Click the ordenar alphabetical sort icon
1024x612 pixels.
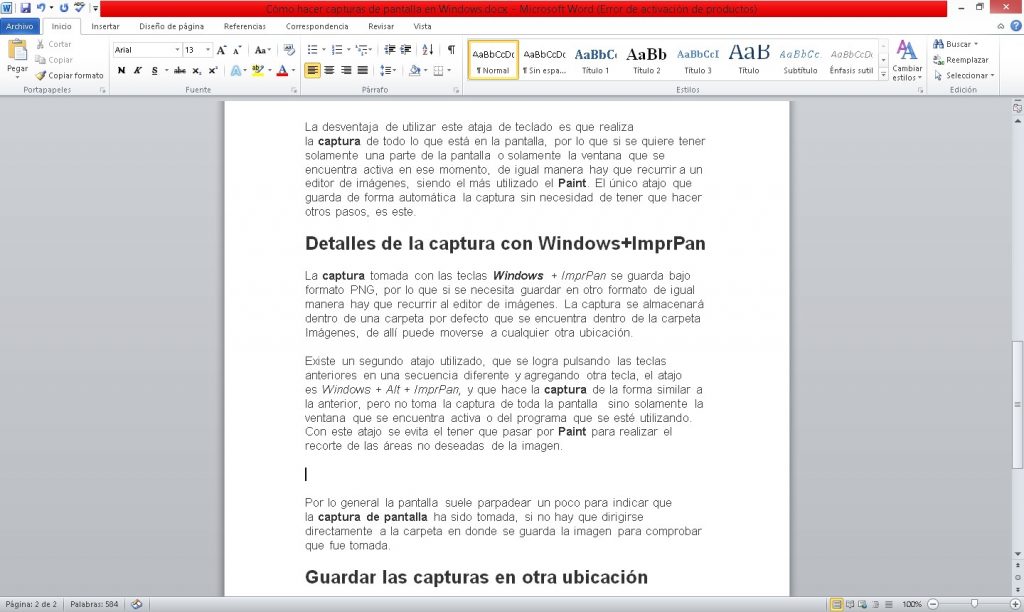(x=426, y=49)
